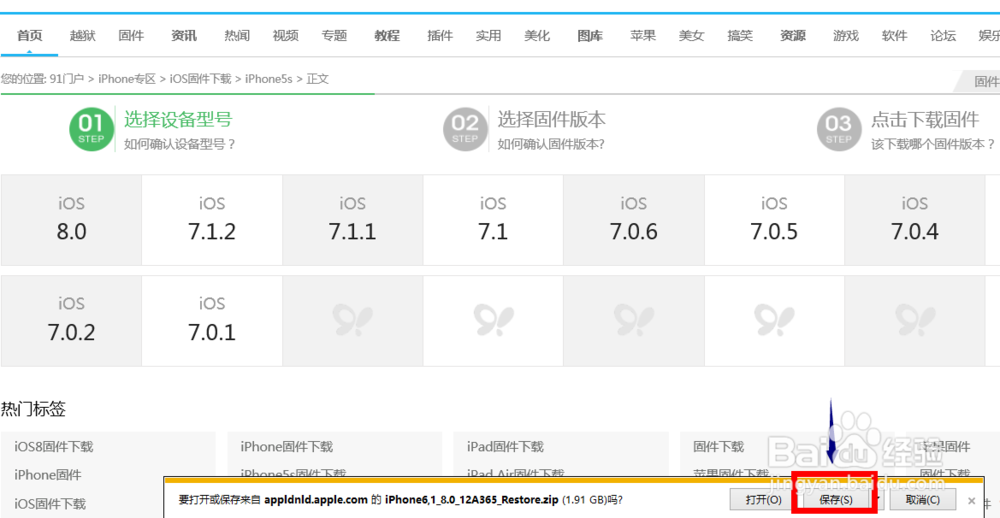Image resolution: width=1000 pixels, height=518 pixels.
Task: Select the 资源 navigation item
Action: [793, 36]
